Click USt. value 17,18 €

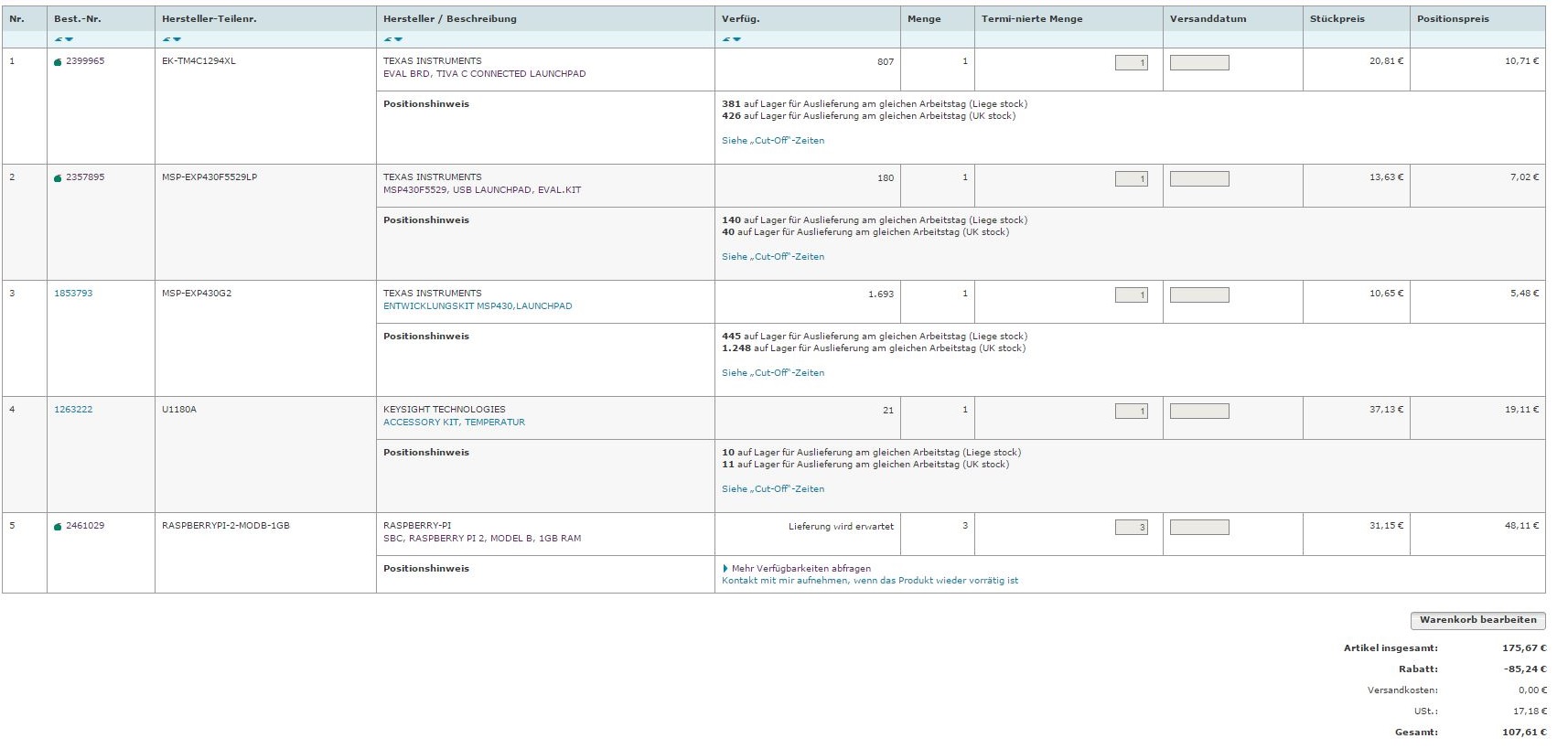click(1530, 712)
